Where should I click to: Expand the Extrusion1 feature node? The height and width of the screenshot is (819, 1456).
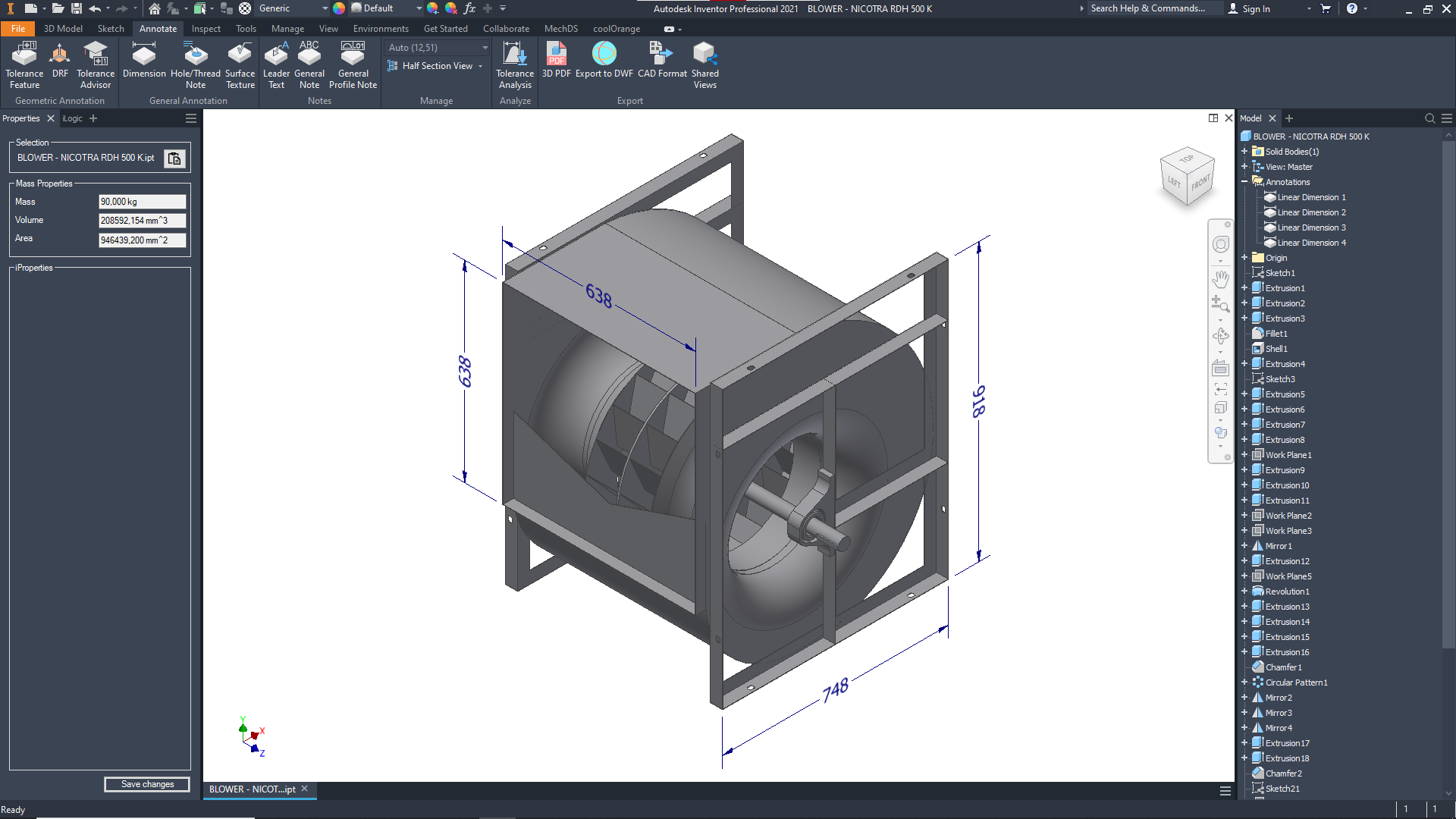[1244, 288]
